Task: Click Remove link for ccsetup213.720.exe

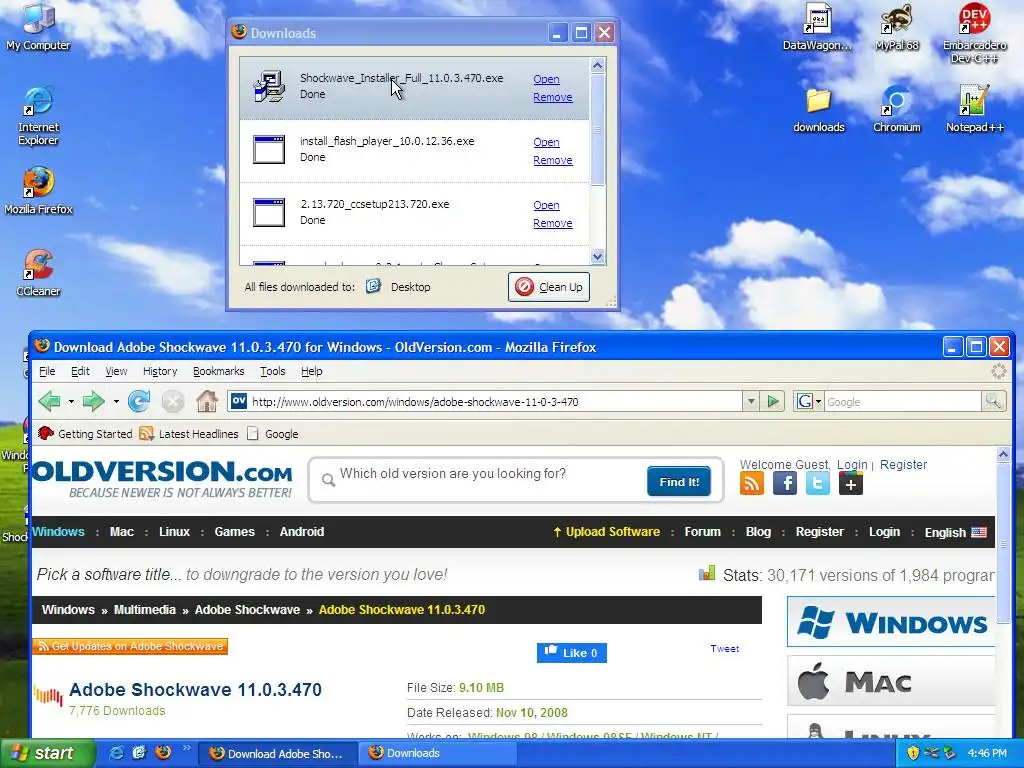Action: click(x=552, y=223)
